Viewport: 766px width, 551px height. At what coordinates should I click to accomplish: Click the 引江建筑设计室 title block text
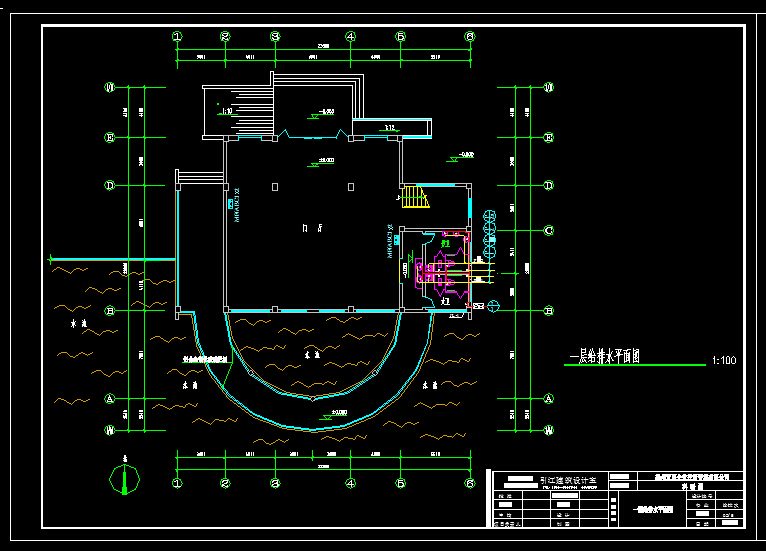click(x=568, y=480)
